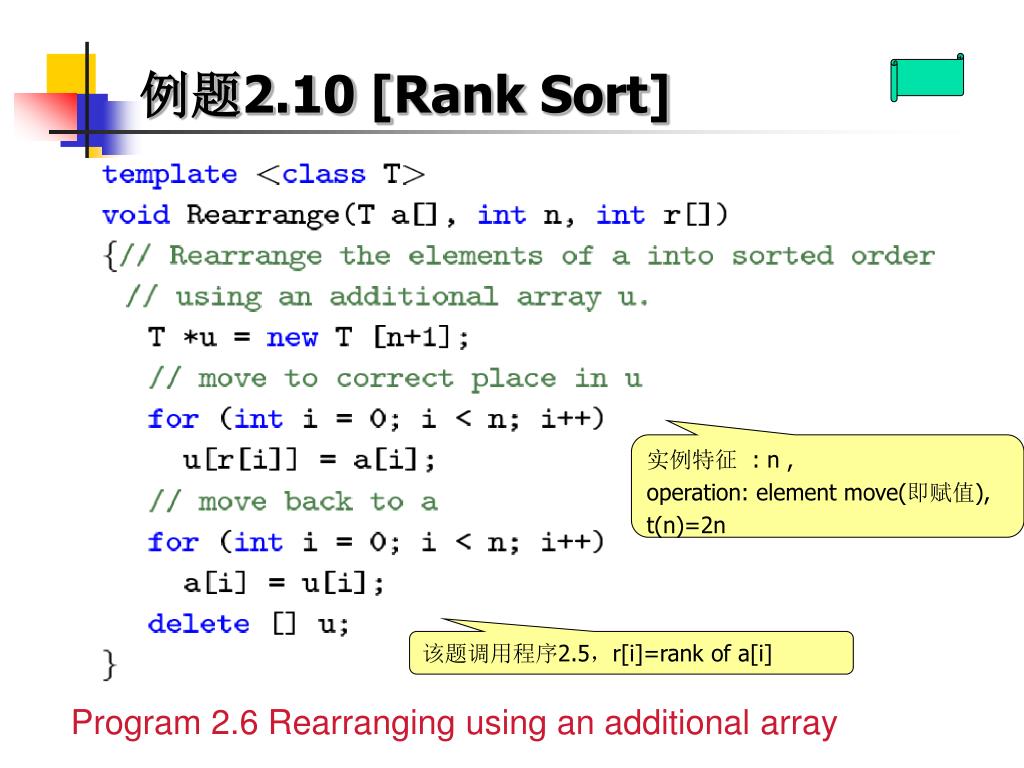The image size is (1024, 768).
Task: Click the "void Rearrange(T a[], int n, int r[])" line
Action: 415,216
